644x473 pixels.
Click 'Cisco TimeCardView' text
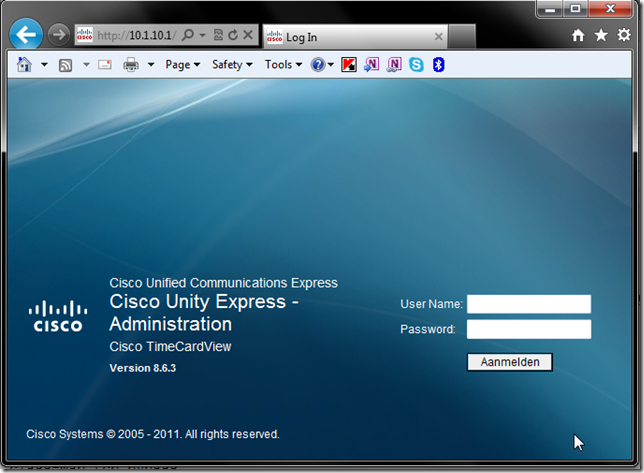pos(170,347)
